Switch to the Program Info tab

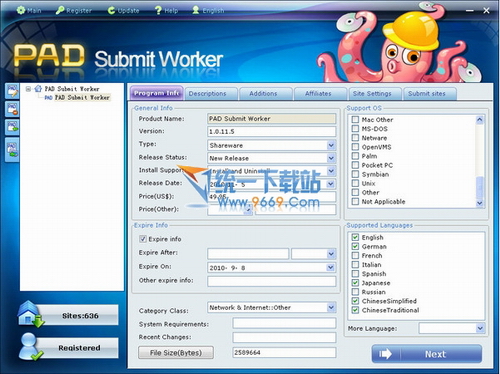pos(156,93)
